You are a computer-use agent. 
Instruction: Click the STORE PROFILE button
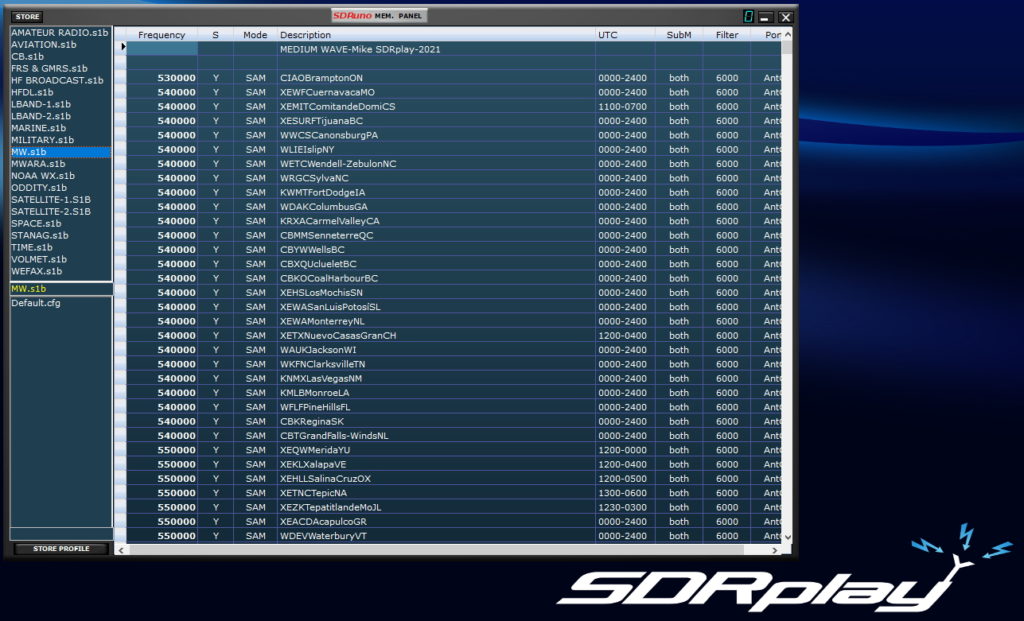(x=61, y=549)
